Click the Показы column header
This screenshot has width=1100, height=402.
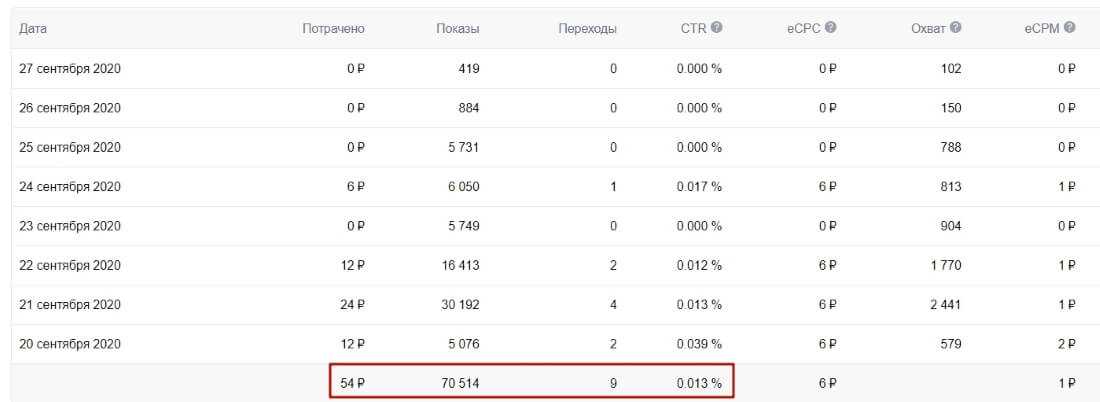tap(458, 29)
